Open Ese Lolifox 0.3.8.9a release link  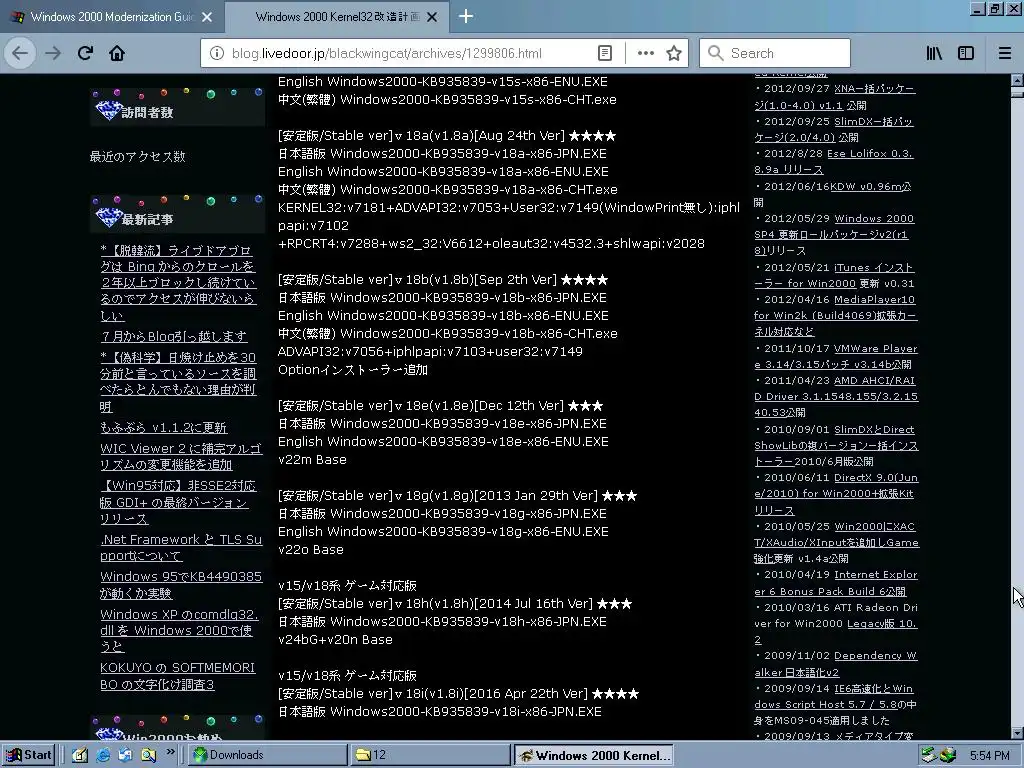(834, 161)
